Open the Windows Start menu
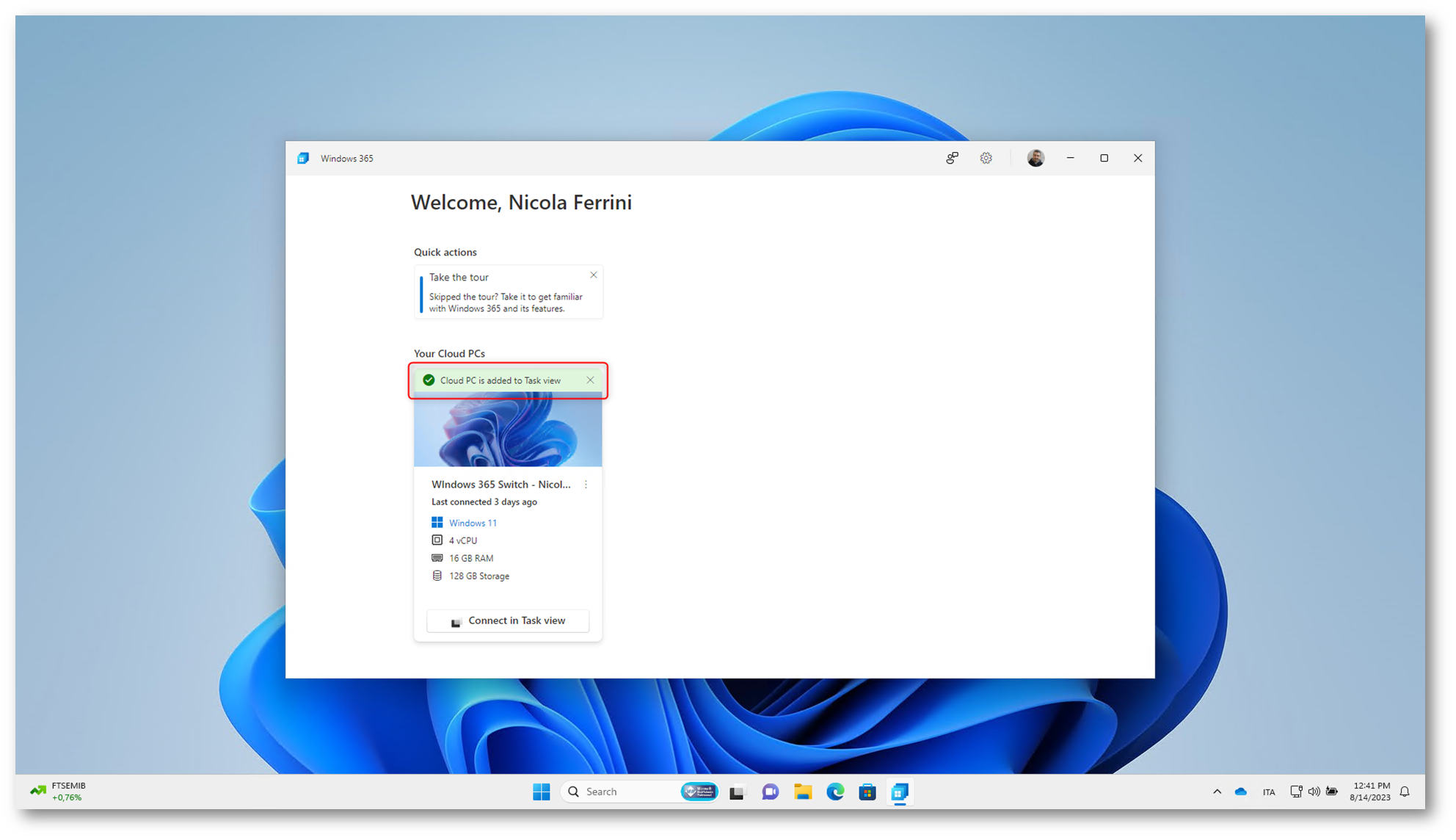 pyautogui.click(x=542, y=792)
